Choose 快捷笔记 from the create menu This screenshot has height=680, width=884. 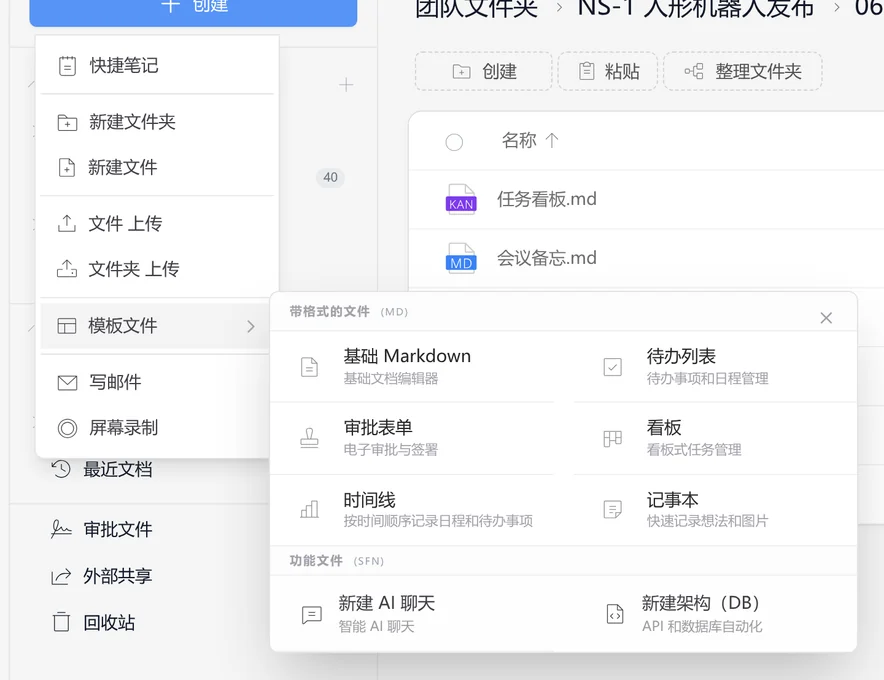point(157,66)
